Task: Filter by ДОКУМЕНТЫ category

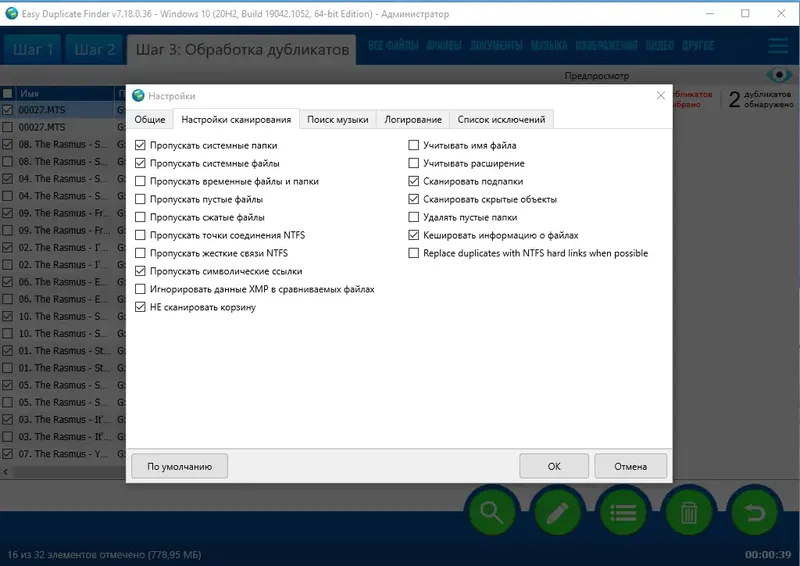Action: click(x=496, y=45)
